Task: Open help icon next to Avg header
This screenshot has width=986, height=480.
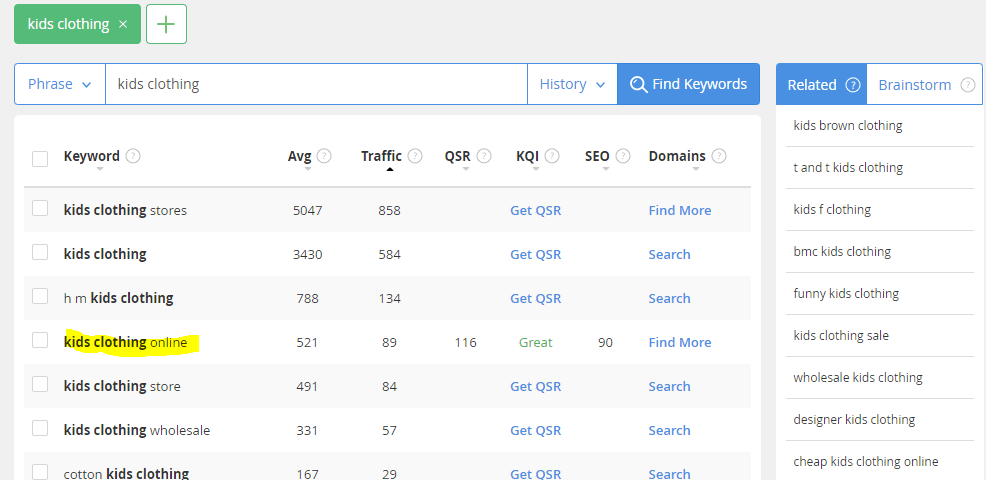Action: click(x=324, y=156)
